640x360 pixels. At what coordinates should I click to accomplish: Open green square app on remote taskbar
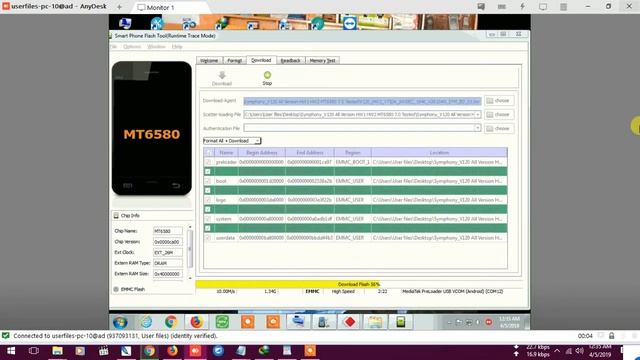[222, 322]
